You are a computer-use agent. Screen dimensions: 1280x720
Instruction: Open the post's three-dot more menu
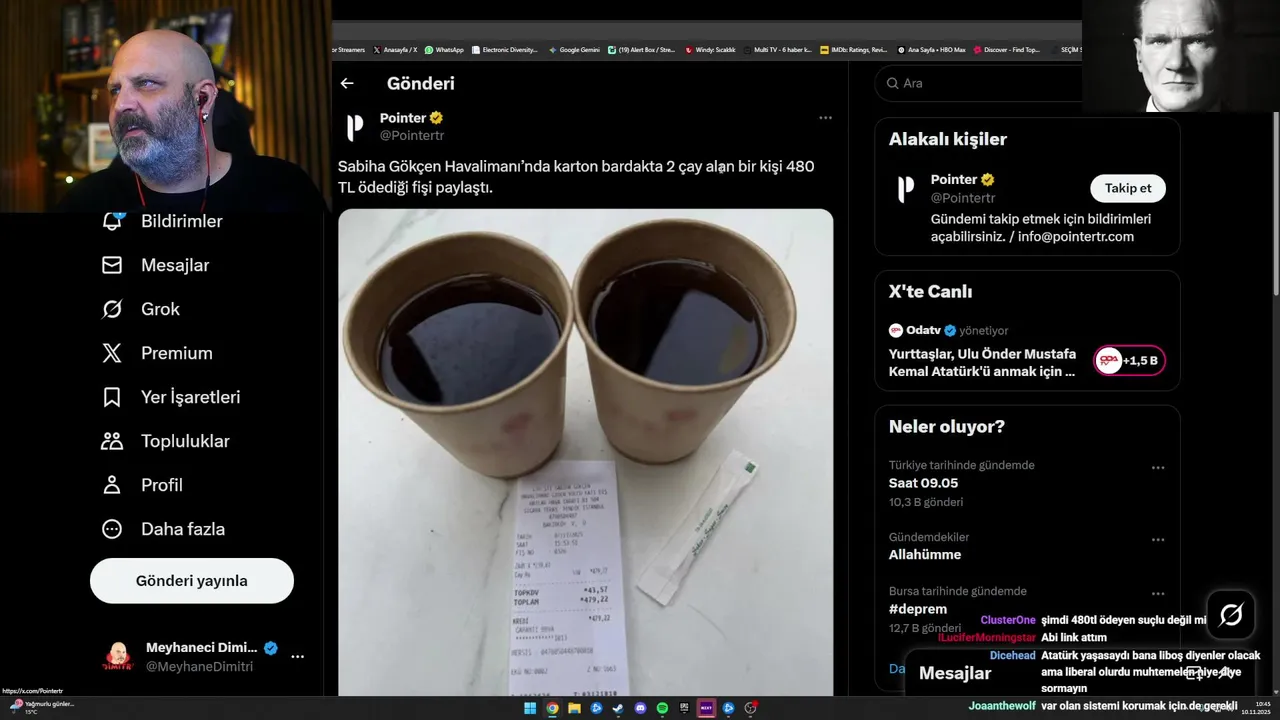825,118
